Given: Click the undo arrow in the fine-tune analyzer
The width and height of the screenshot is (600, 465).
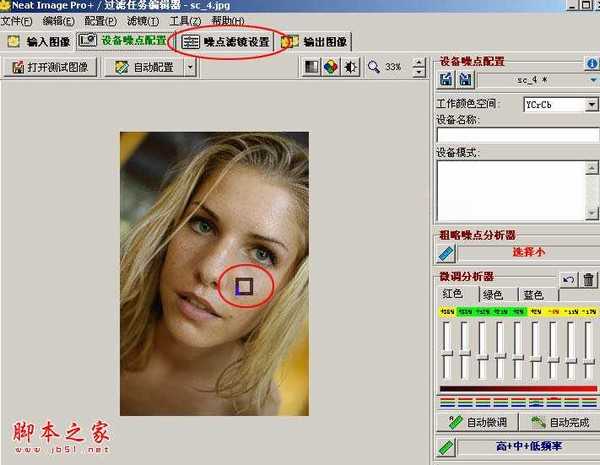Looking at the screenshot, I should pyautogui.click(x=569, y=280).
